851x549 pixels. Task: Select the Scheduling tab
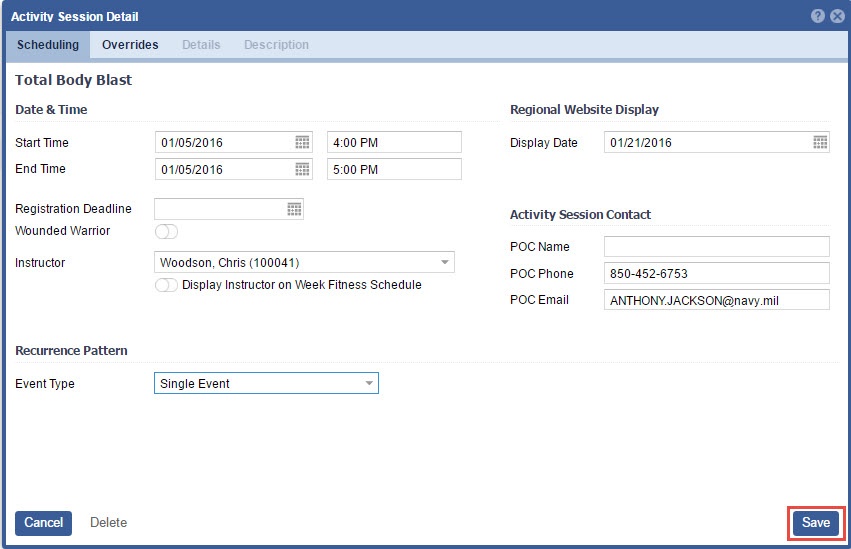(48, 45)
